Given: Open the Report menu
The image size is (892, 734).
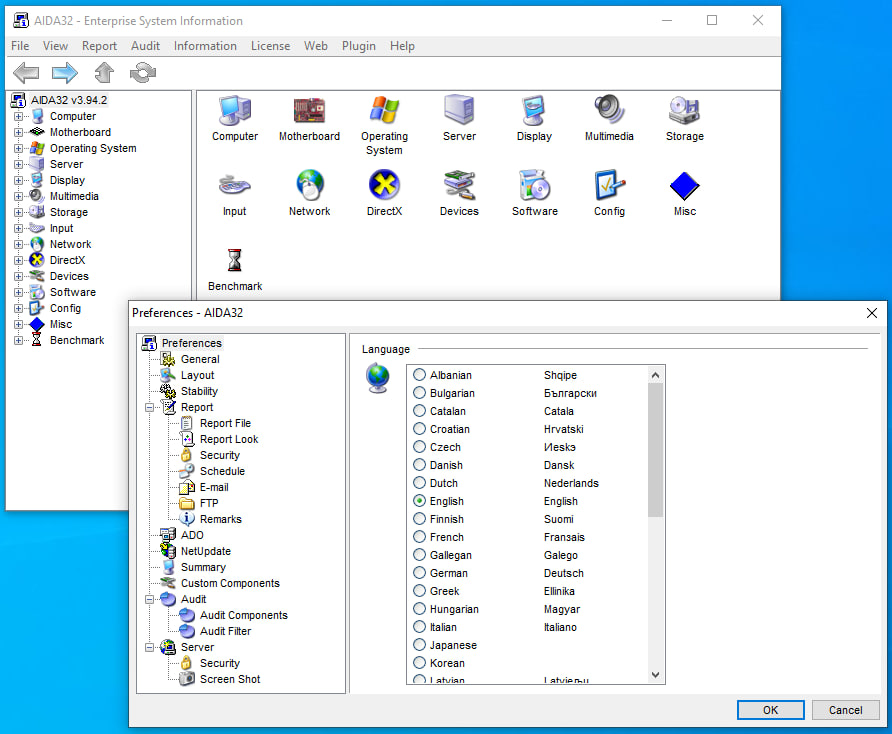Looking at the screenshot, I should [99, 46].
